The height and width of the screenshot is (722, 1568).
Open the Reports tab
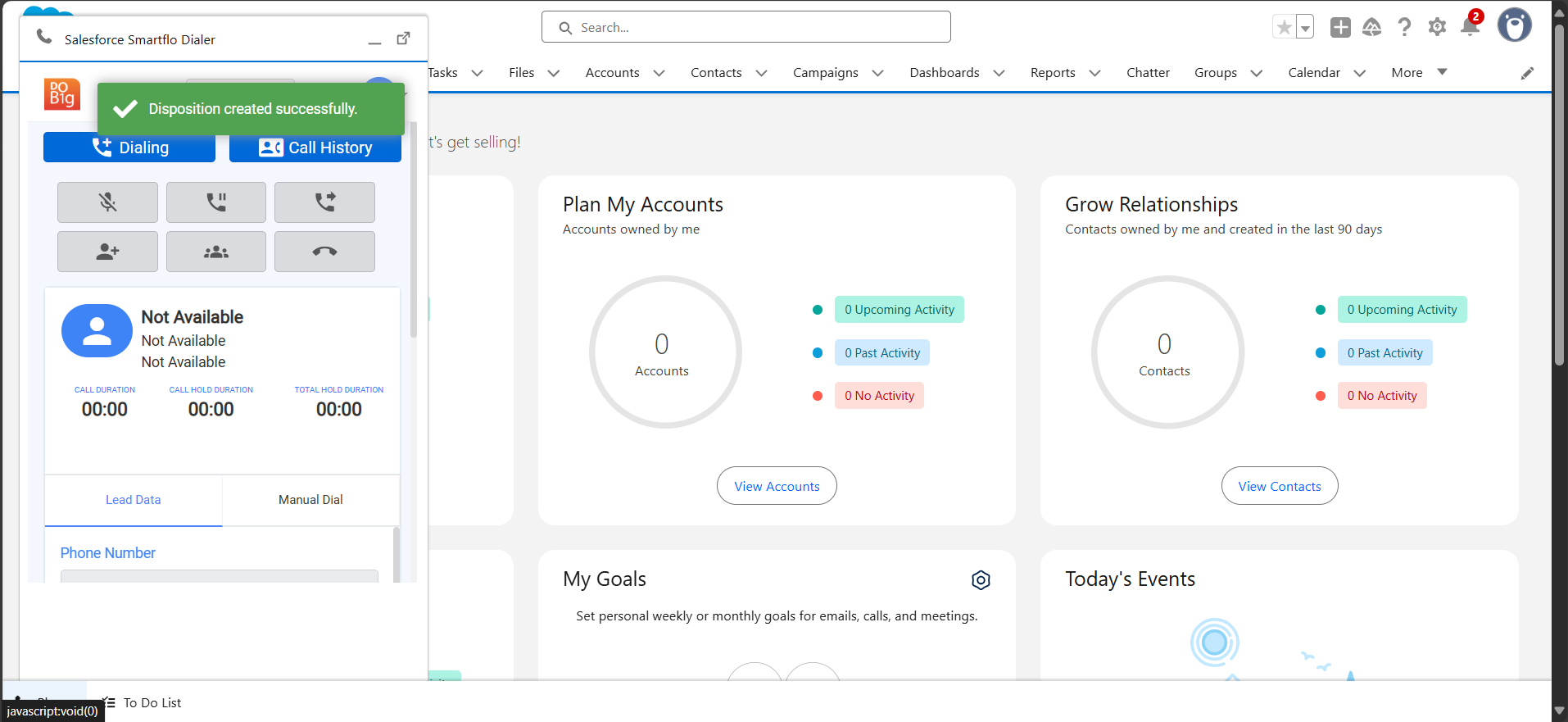(1053, 72)
